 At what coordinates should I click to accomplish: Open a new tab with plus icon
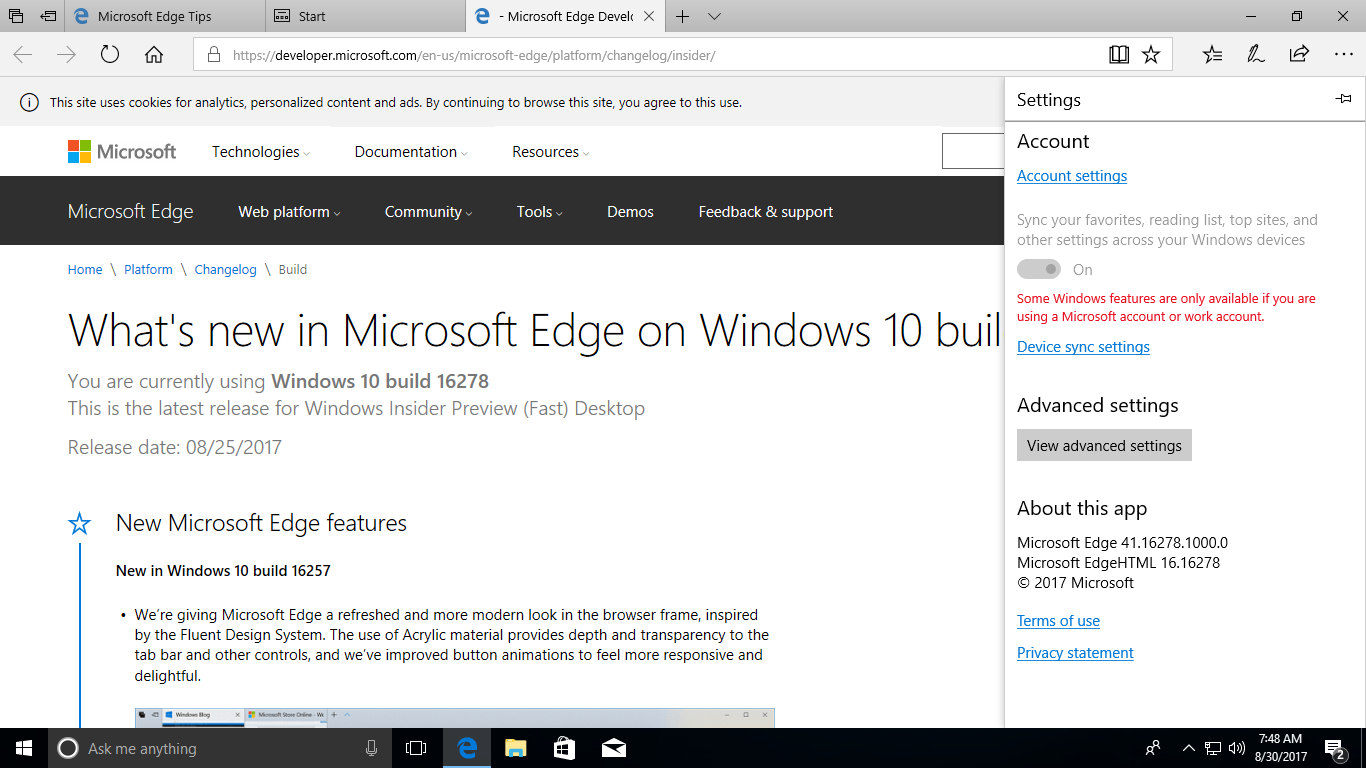[683, 16]
